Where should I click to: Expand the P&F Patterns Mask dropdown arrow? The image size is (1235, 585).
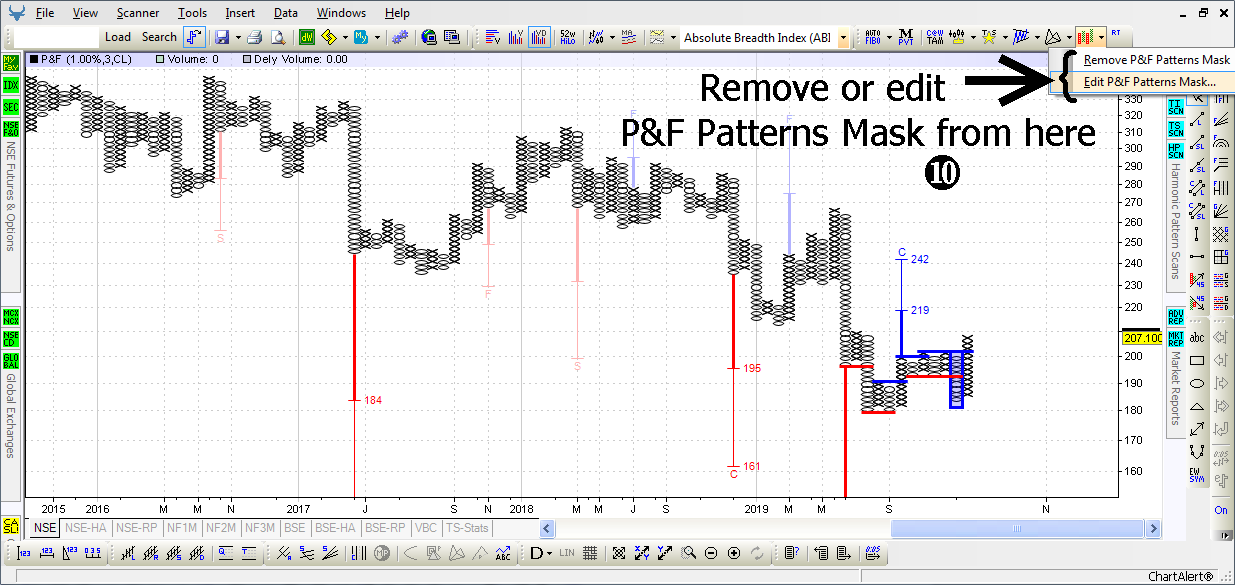pyautogui.click(x=1101, y=38)
